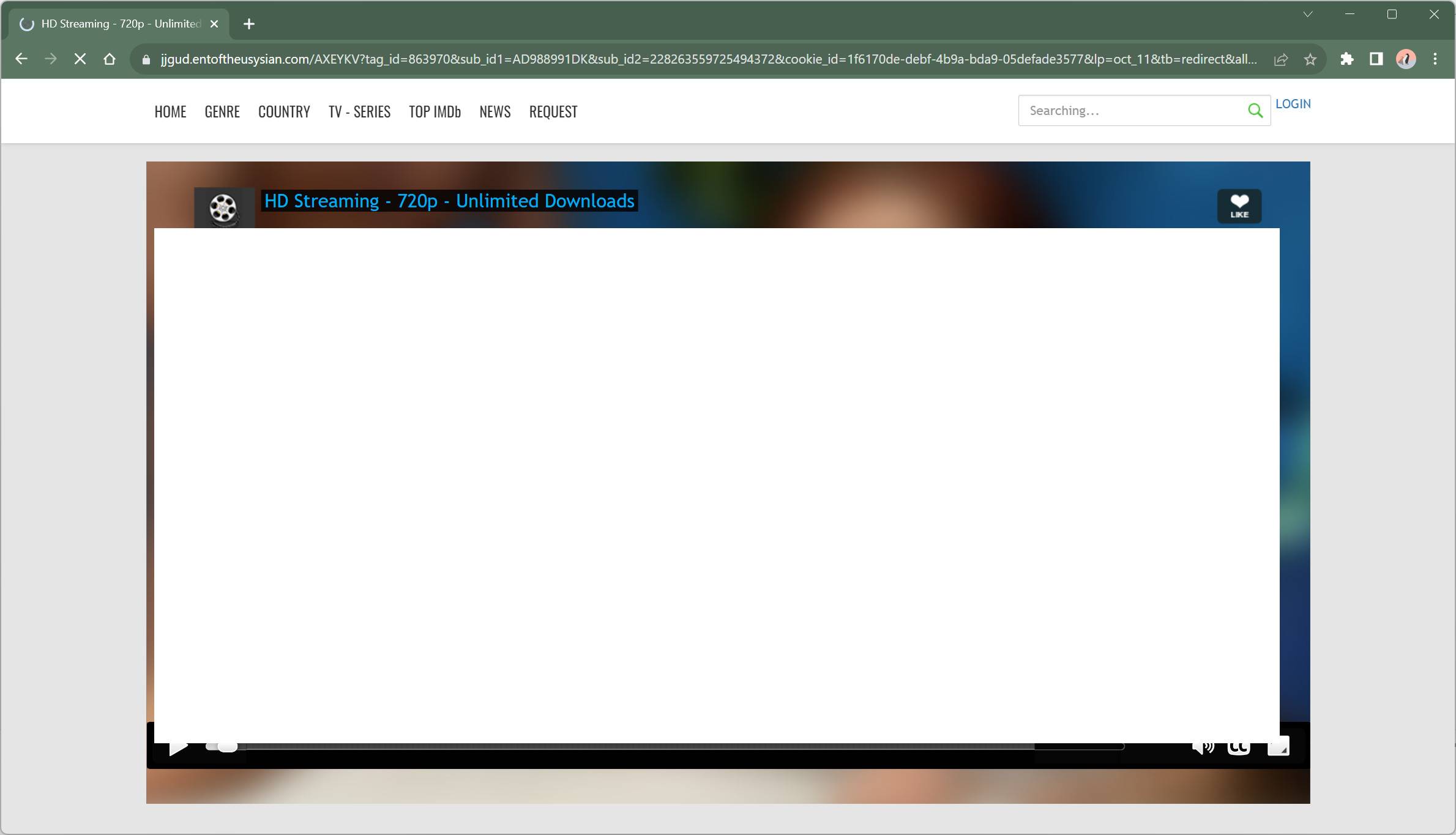This screenshot has width=1456, height=835.
Task: Click the play button on the video player
Action: click(178, 746)
